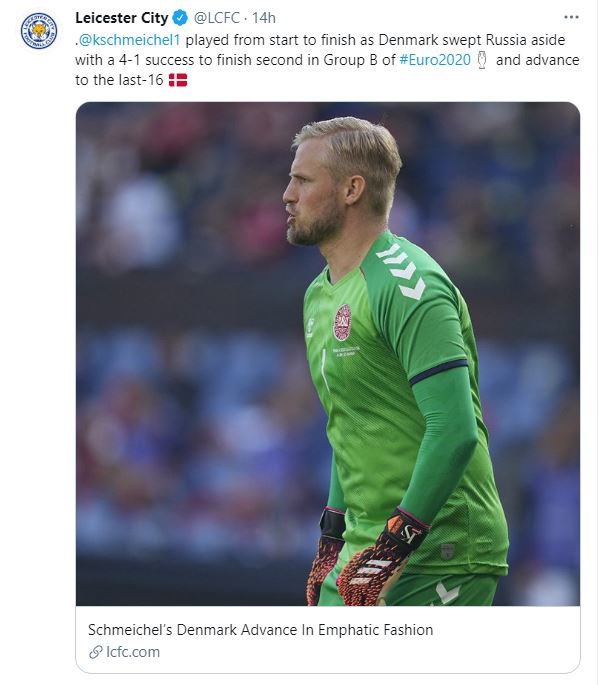Click the red crest on the green jersey
Screen dimensions: 599x685
[x=342, y=323]
